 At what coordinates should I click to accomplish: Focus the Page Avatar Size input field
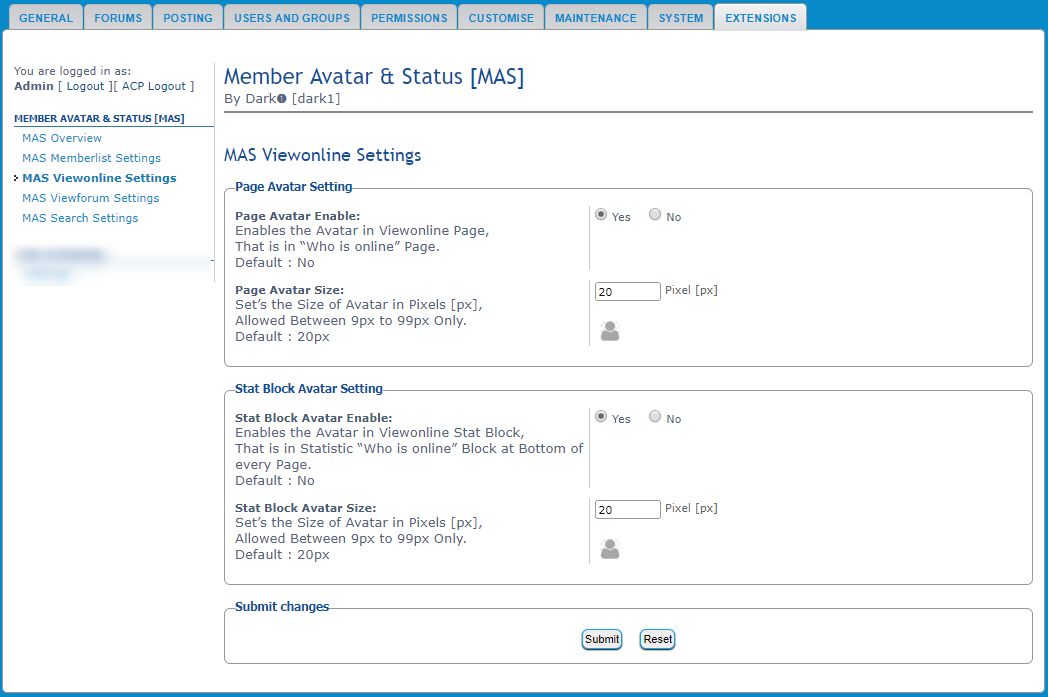(x=627, y=292)
